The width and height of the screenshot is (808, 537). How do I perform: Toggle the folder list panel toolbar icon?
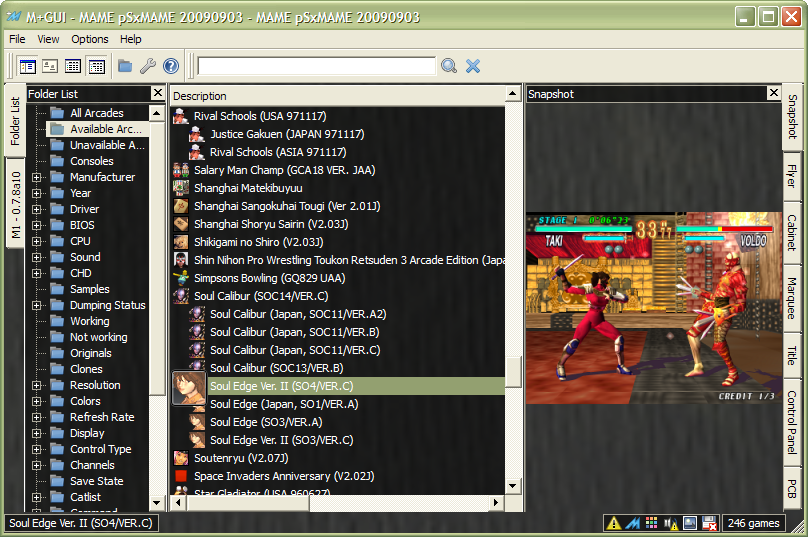27,66
